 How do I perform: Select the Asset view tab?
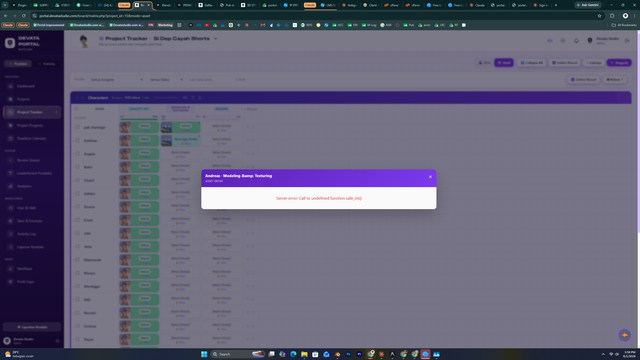click(504, 63)
